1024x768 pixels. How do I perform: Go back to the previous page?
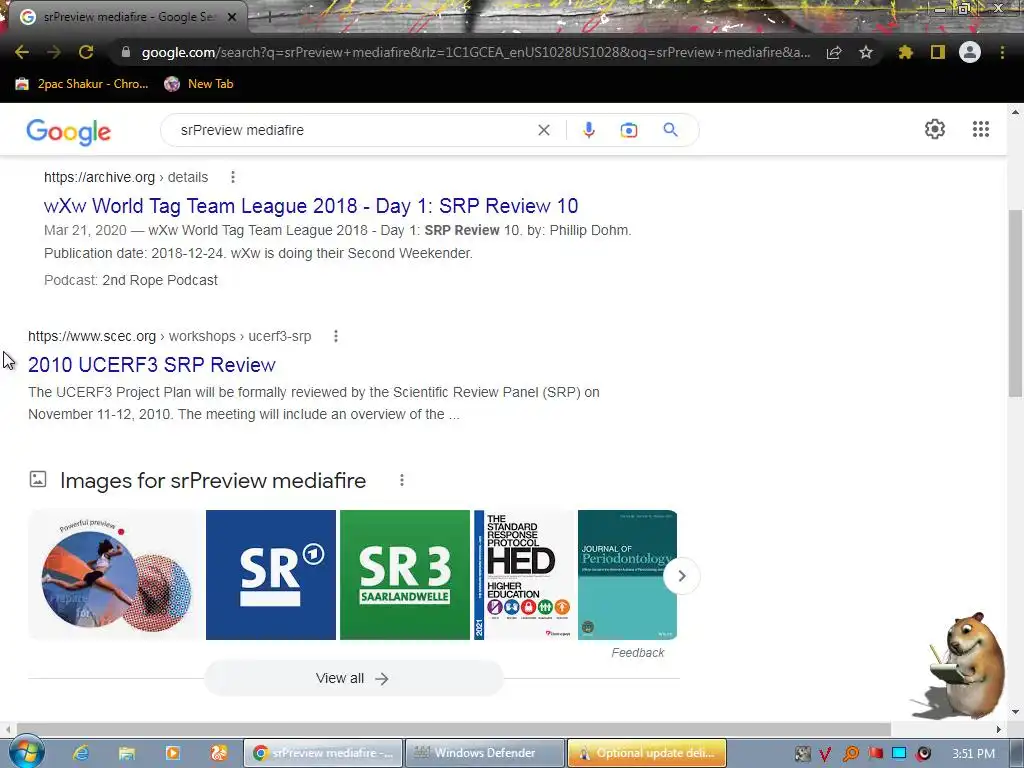(22, 52)
